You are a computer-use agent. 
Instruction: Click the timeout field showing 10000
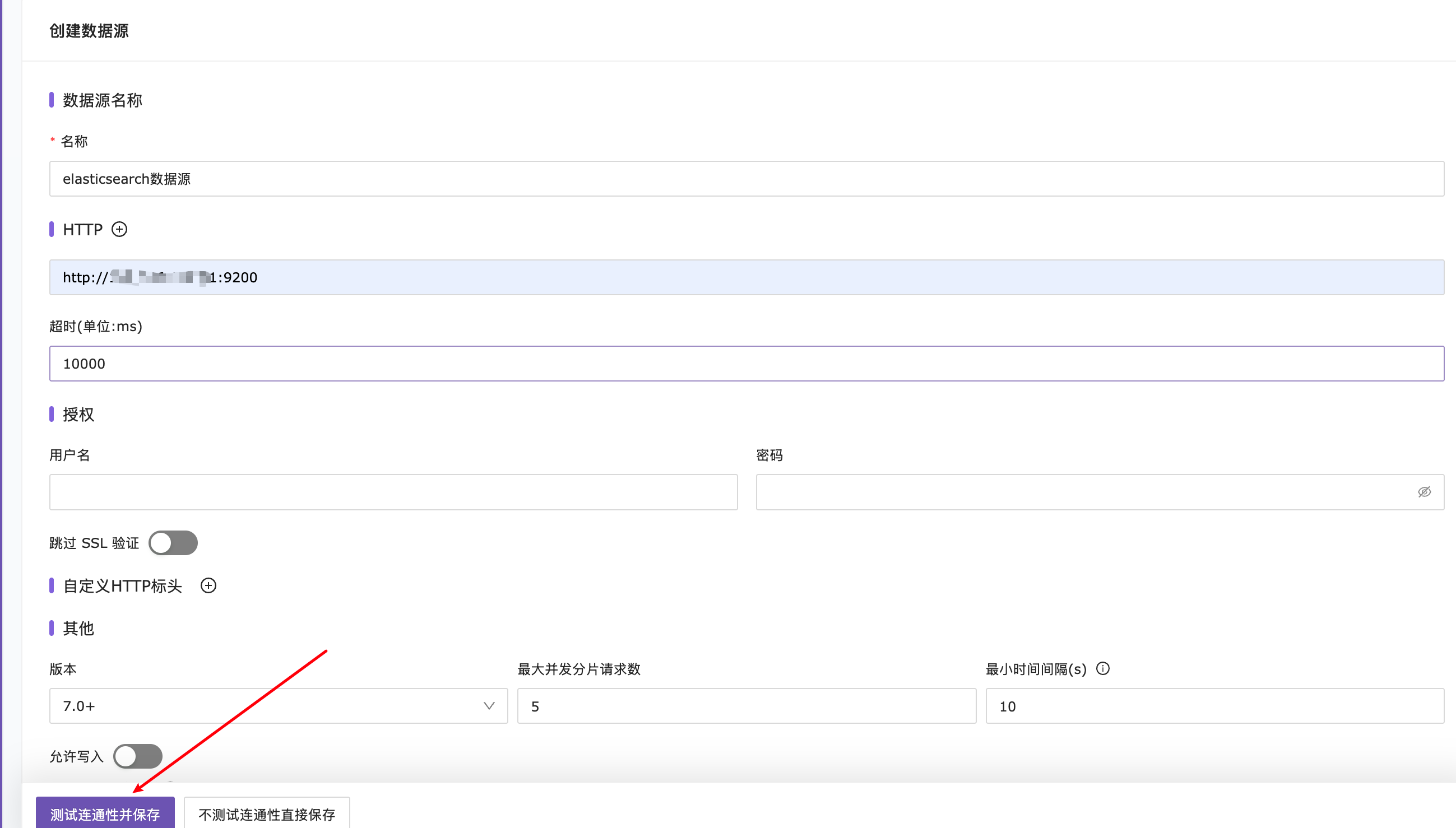[x=746, y=364]
